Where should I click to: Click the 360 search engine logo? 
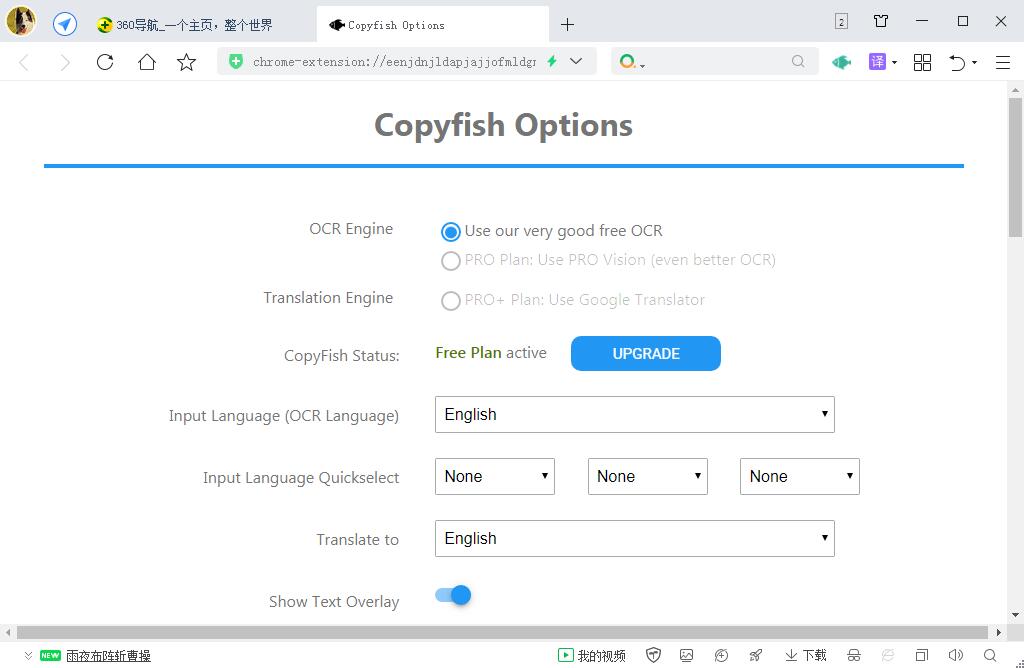pyautogui.click(x=628, y=61)
